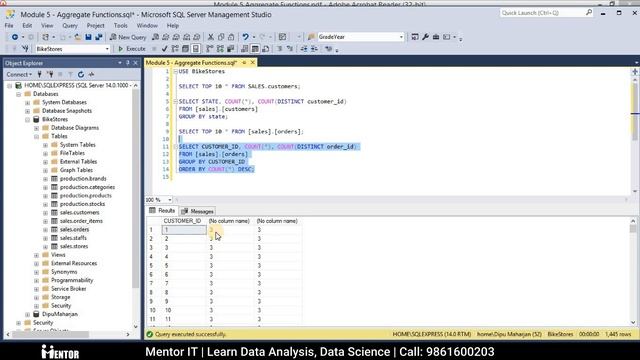Click the Copy icon in the toolbar
This screenshot has height=360, width=640.
click(221, 37)
